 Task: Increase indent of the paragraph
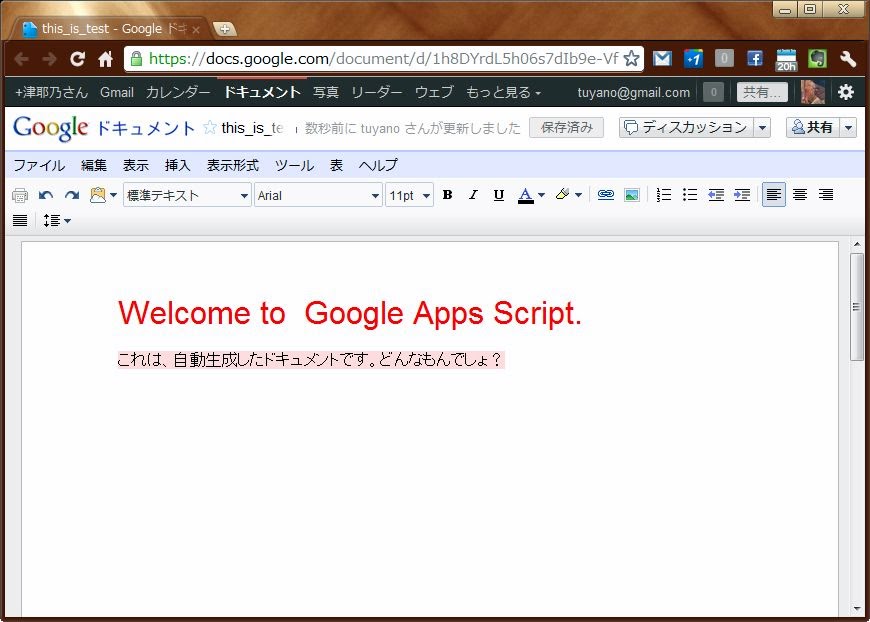(741, 195)
